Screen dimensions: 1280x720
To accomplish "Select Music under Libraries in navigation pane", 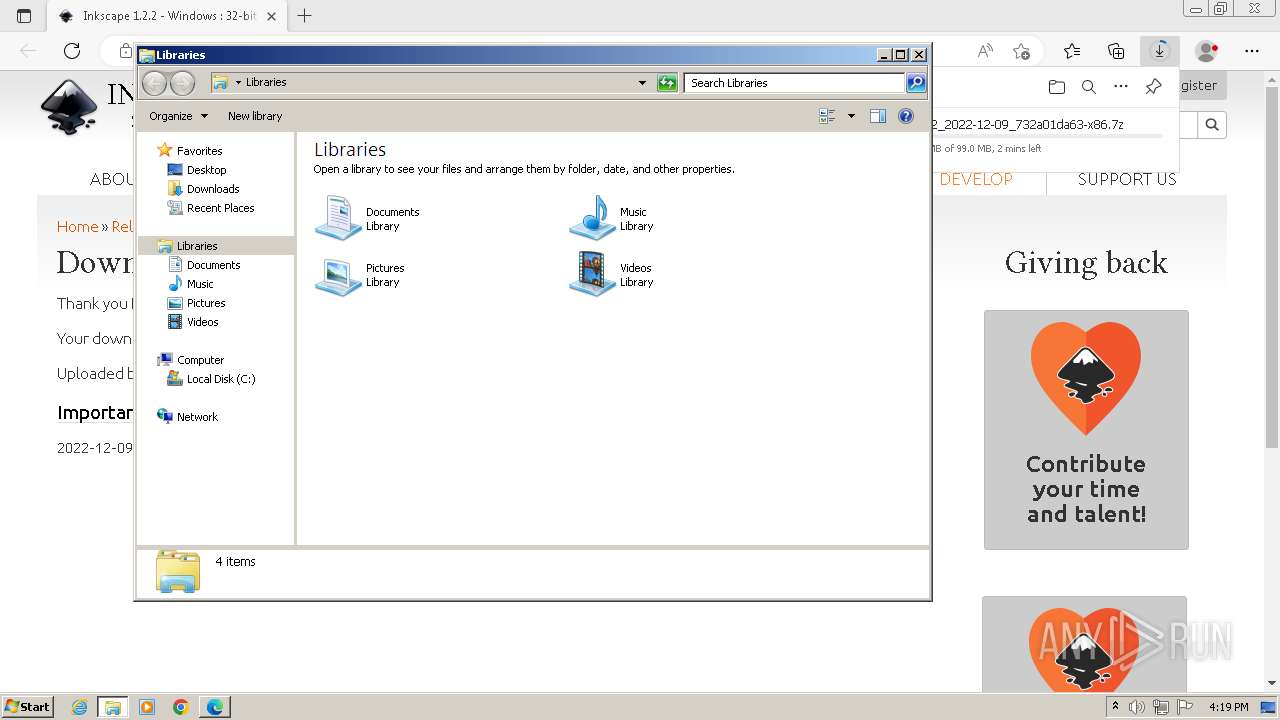I will (200, 284).
